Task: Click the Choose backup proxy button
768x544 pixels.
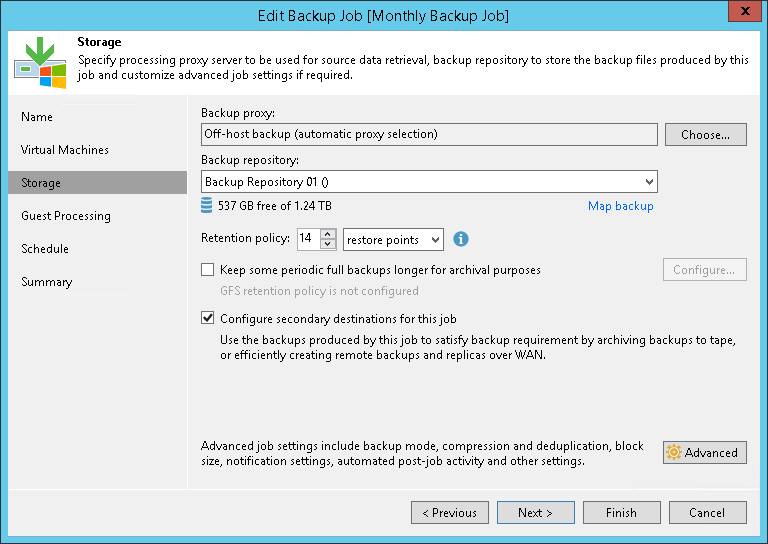Action: point(706,134)
